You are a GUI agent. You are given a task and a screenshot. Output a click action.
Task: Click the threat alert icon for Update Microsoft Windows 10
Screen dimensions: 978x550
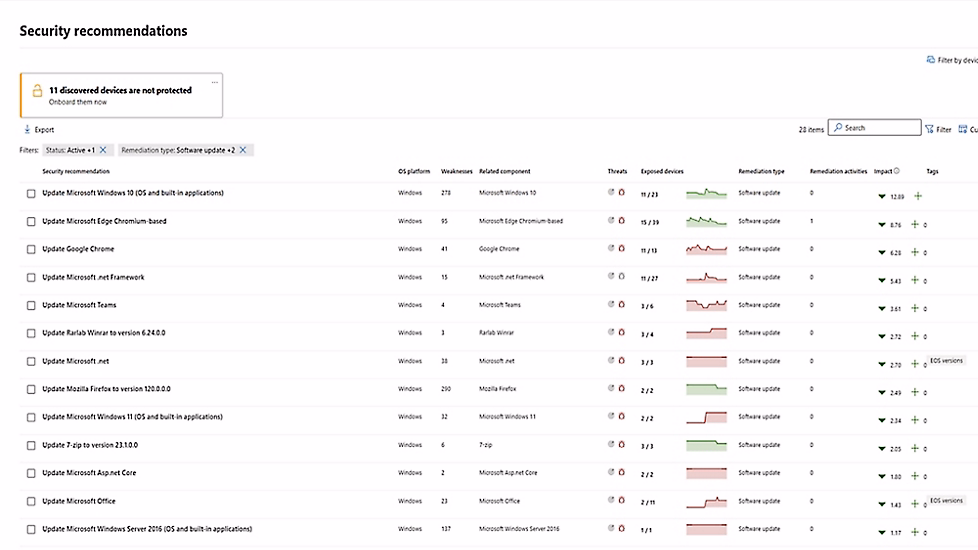tap(621, 192)
